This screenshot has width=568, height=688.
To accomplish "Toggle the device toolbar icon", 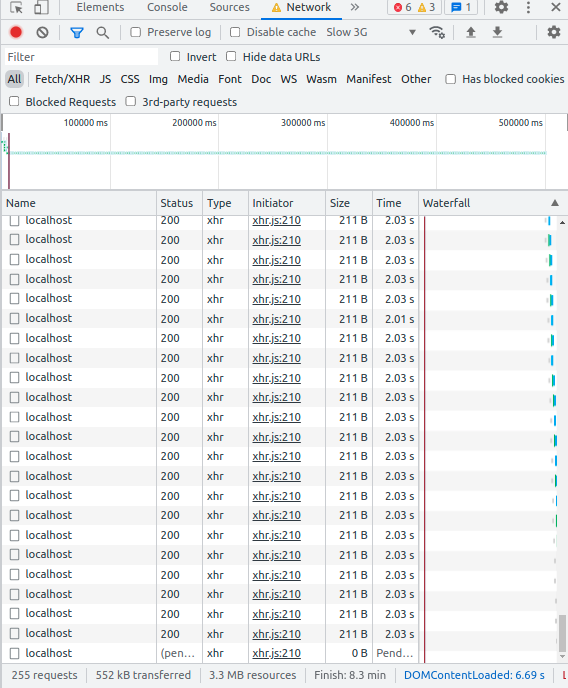I will click(41, 7).
